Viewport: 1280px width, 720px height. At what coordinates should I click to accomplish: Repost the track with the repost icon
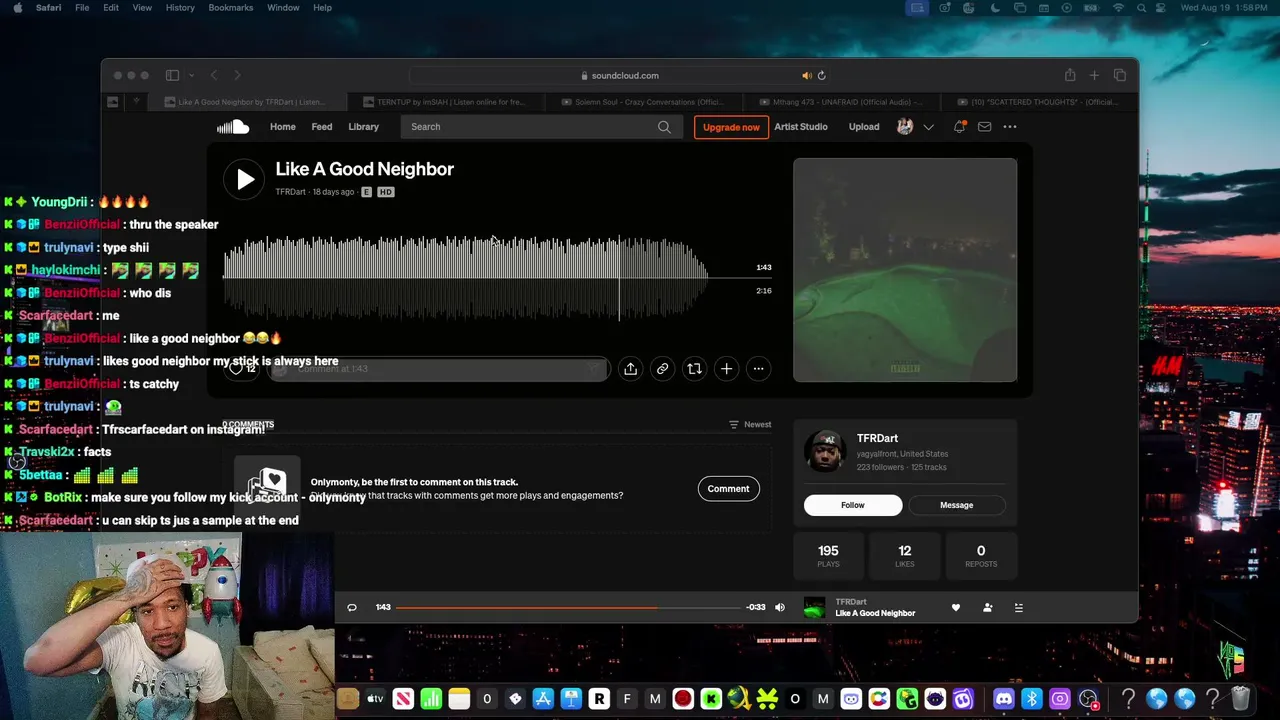coord(694,369)
